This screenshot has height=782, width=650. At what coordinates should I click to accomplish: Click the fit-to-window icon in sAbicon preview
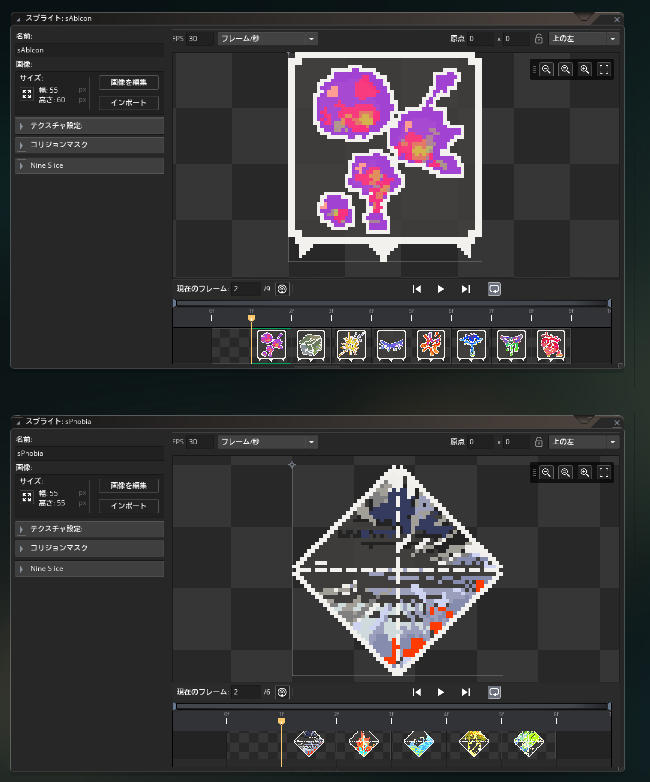coord(603,69)
